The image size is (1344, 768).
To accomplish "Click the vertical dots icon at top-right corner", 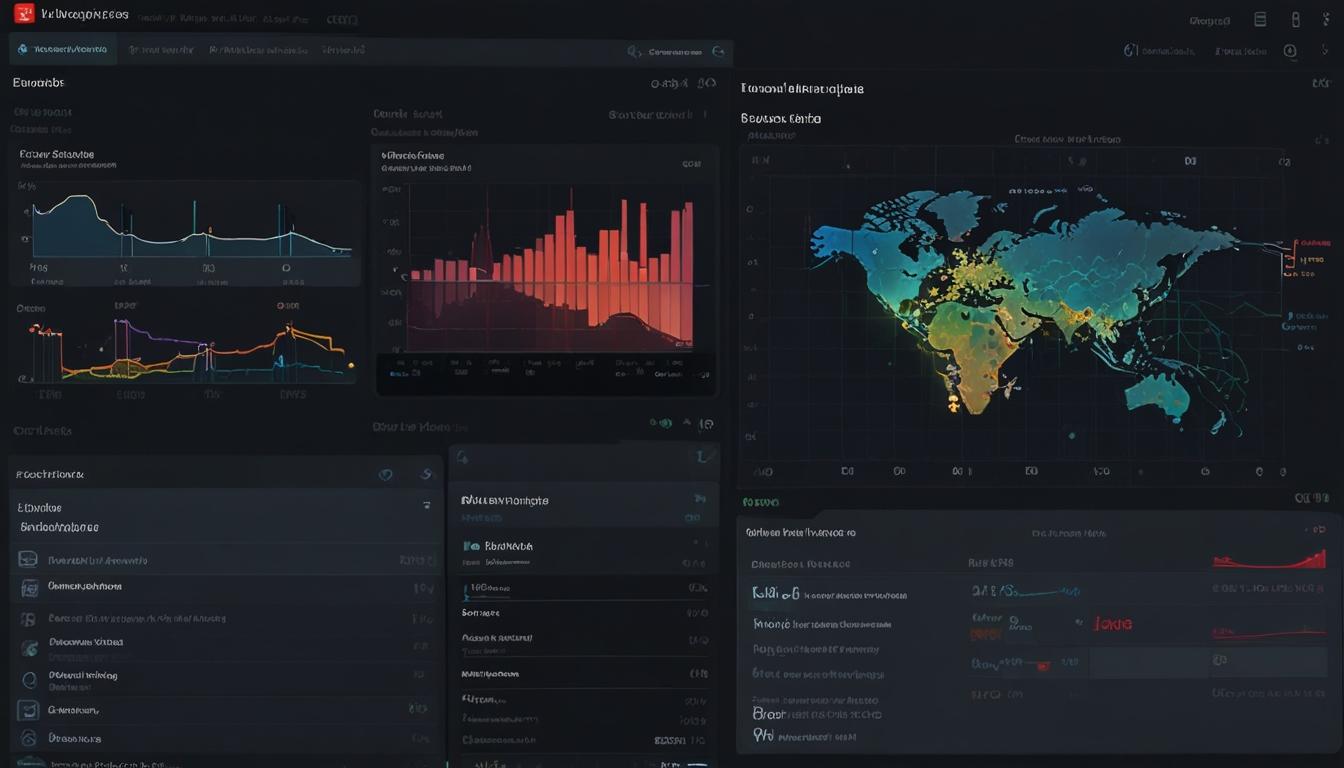I will (x=1326, y=19).
